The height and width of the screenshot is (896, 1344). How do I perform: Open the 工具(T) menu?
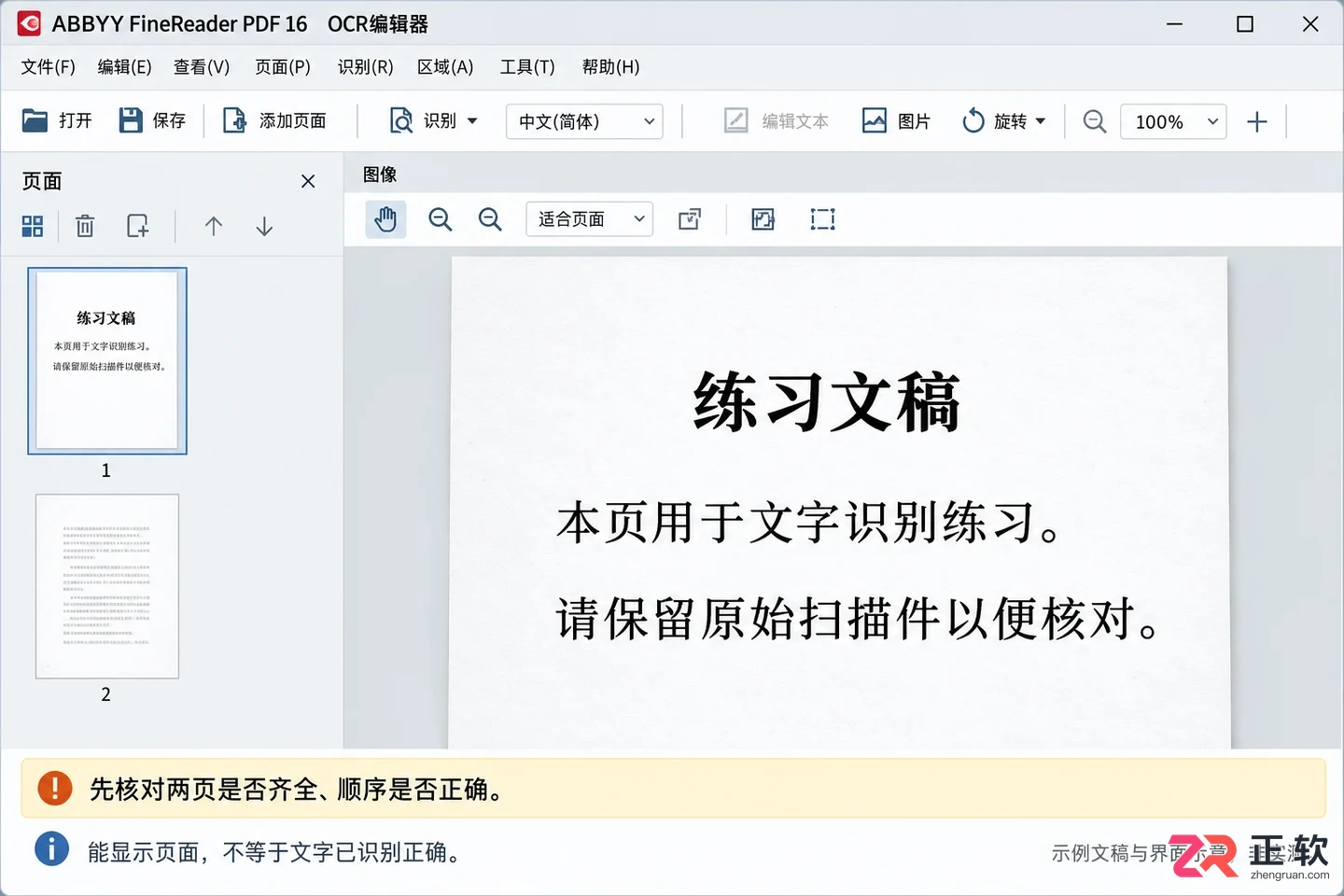click(x=527, y=67)
